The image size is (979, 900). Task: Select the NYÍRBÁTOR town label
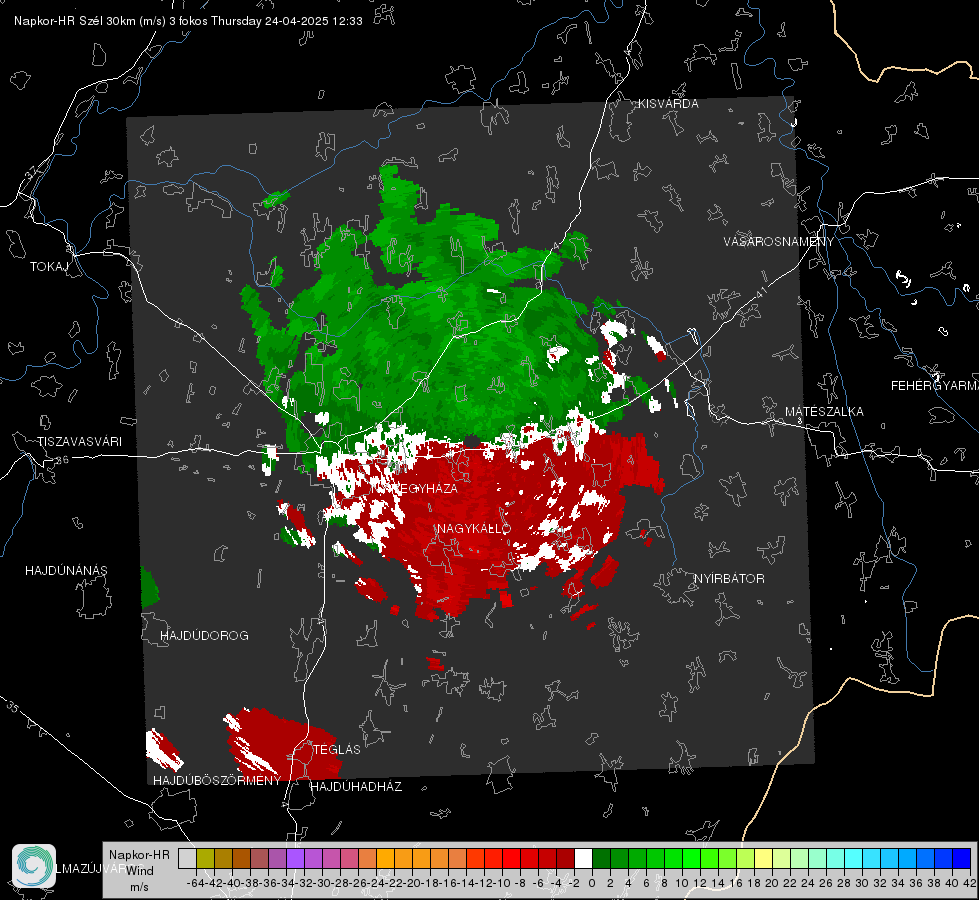pyautogui.click(x=729, y=579)
